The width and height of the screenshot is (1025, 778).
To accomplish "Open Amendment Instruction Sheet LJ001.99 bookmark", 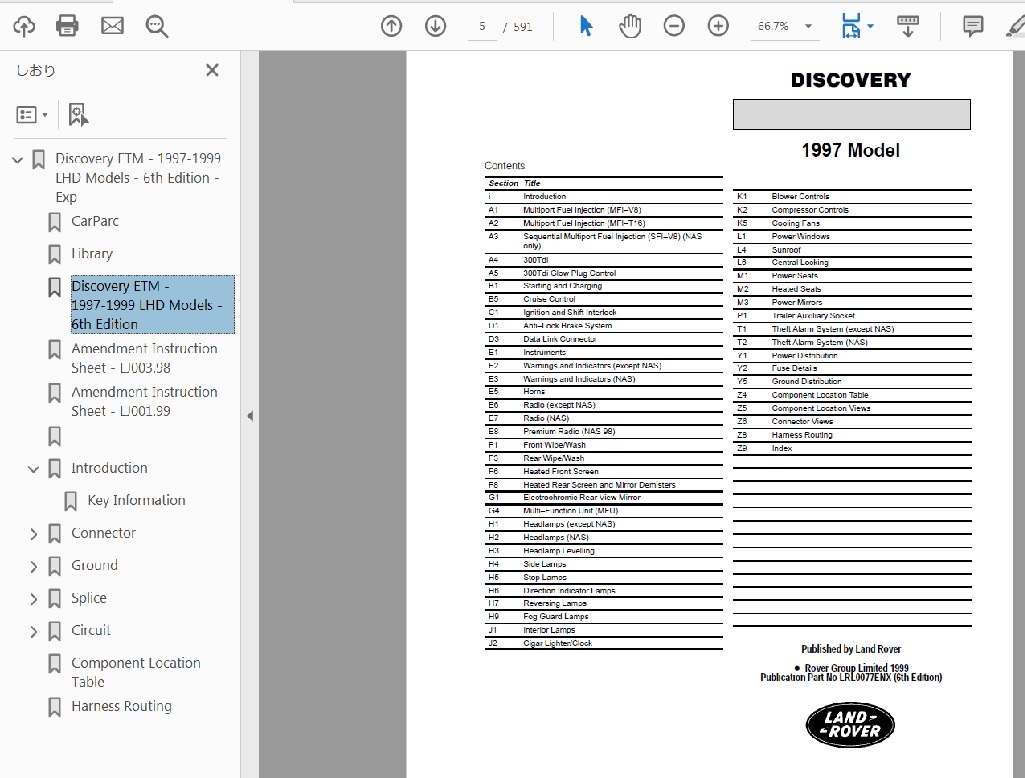I will pos(144,401).
